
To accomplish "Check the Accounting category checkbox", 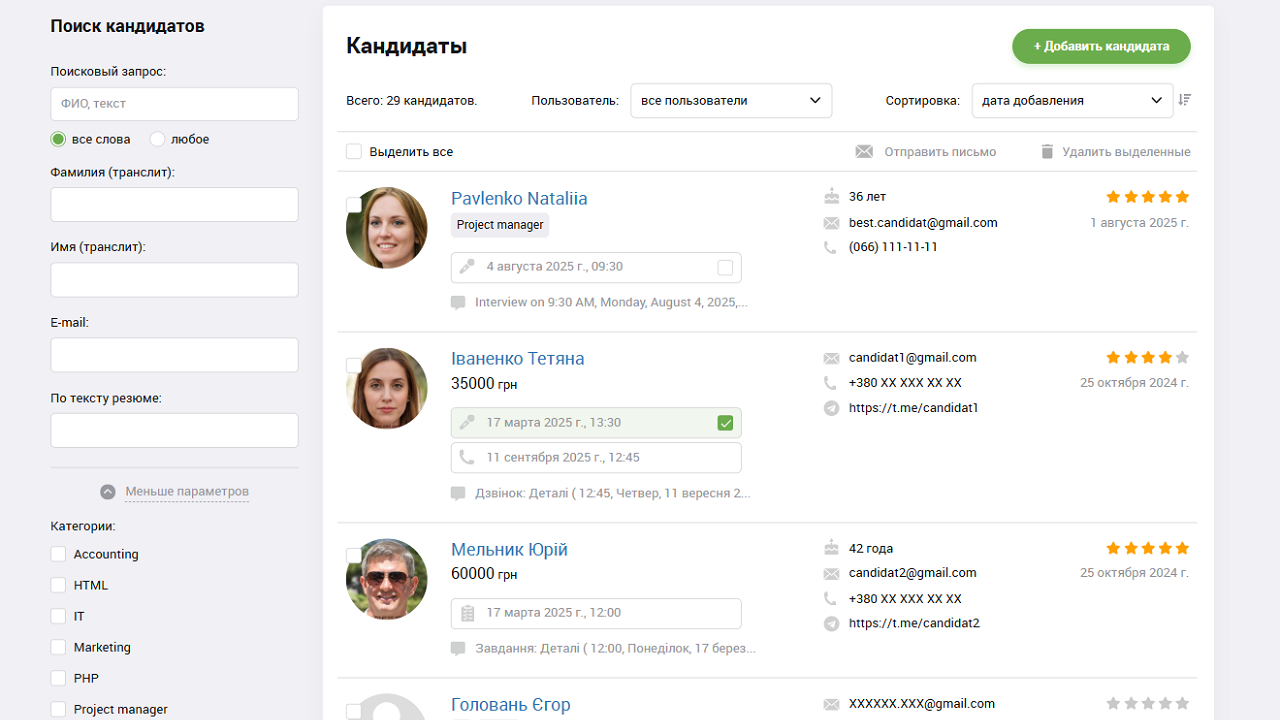I will 57,553.
